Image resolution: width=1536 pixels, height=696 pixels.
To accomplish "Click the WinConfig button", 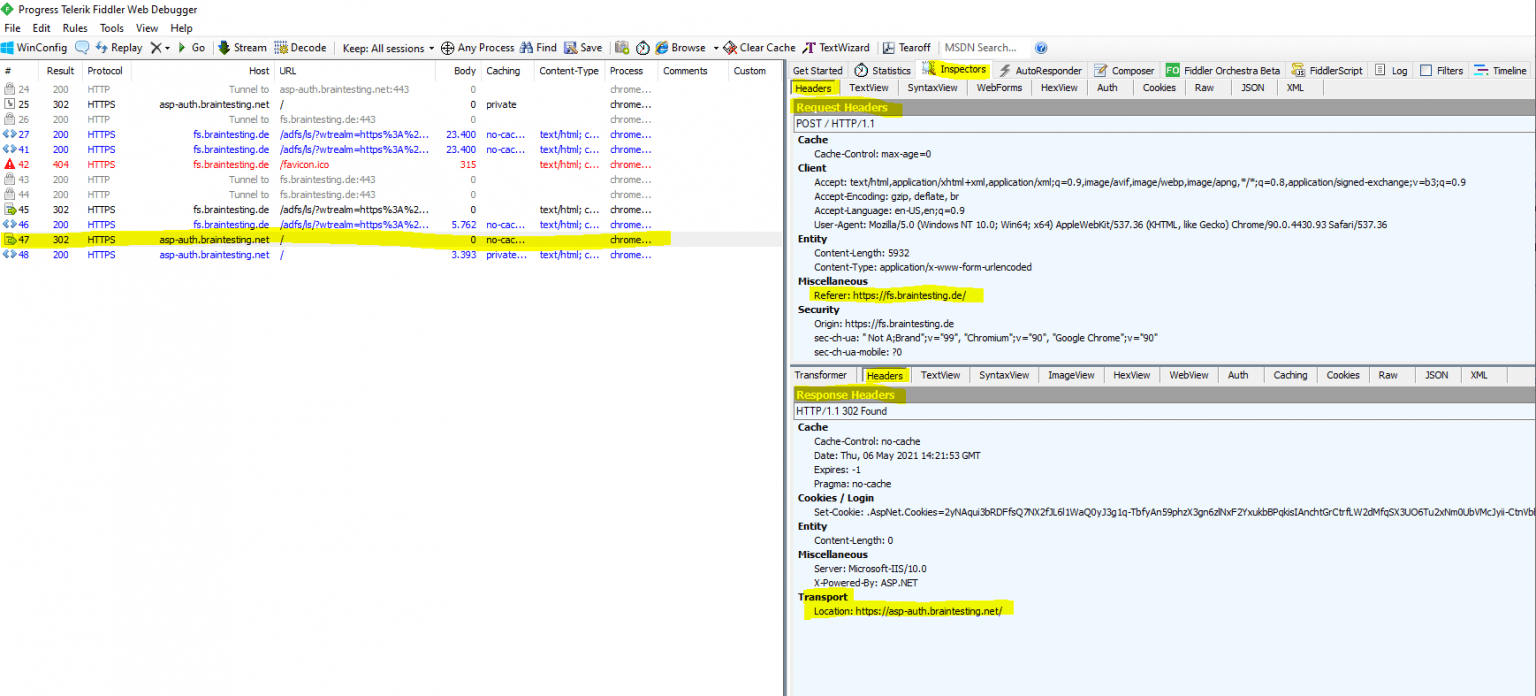I will pyautogui.click(x=36, y=47).
